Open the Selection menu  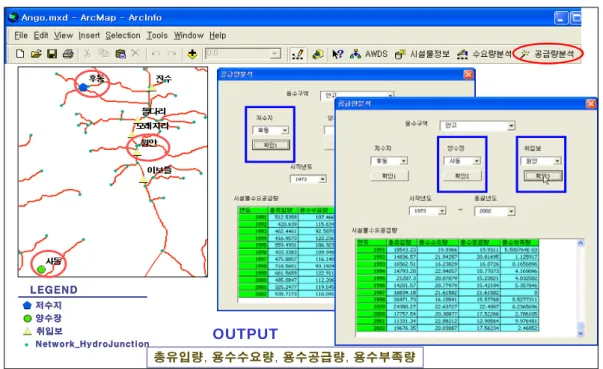click(x=123, y=35)
